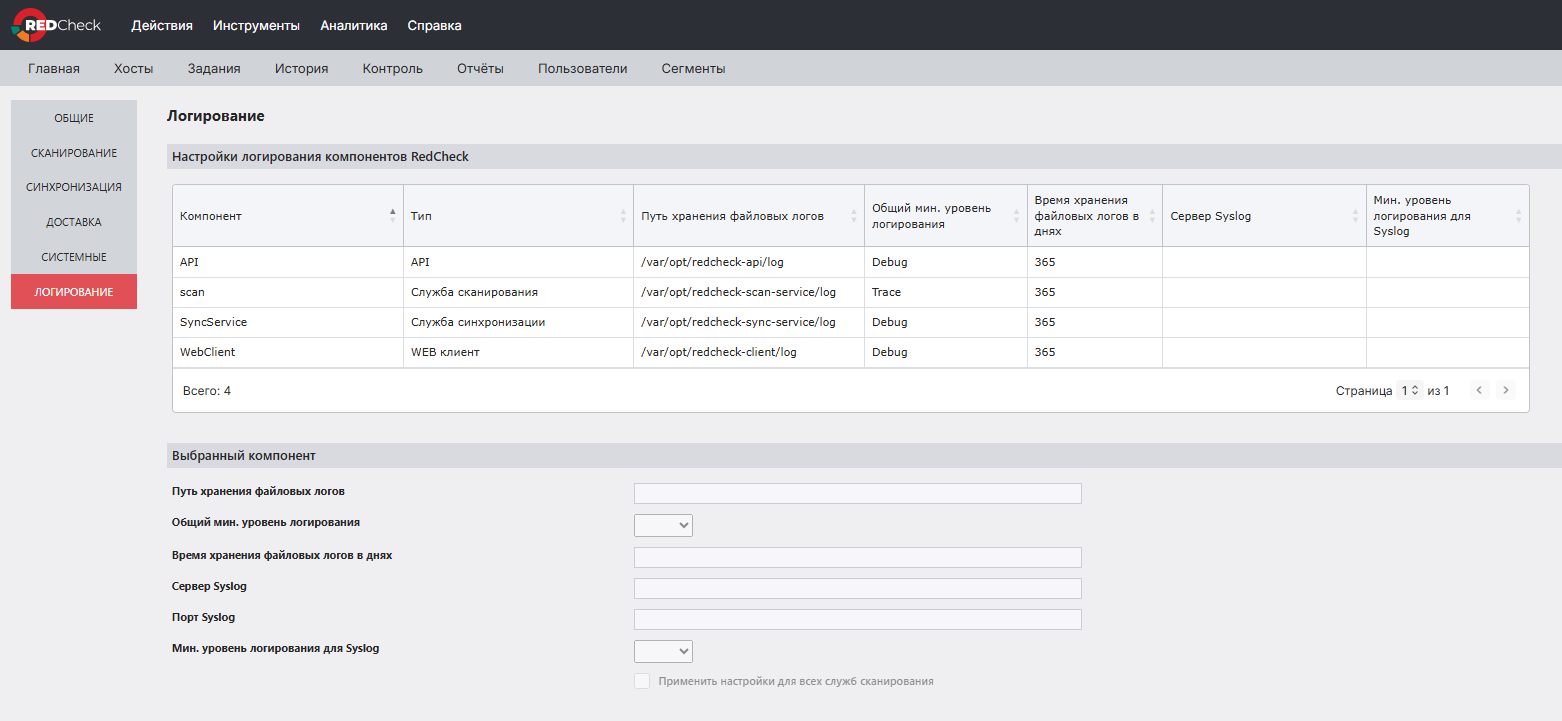
Task: Open Общий мин. уровень логирования dropdown
Action: (x=663, y=525)
